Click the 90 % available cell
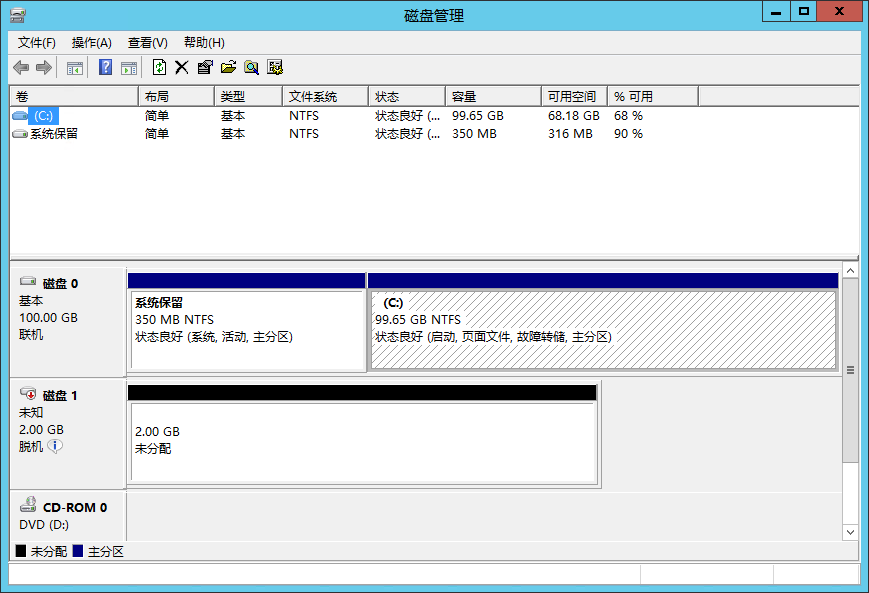Viewport: 869px width, 593px height. coord(628,134)
